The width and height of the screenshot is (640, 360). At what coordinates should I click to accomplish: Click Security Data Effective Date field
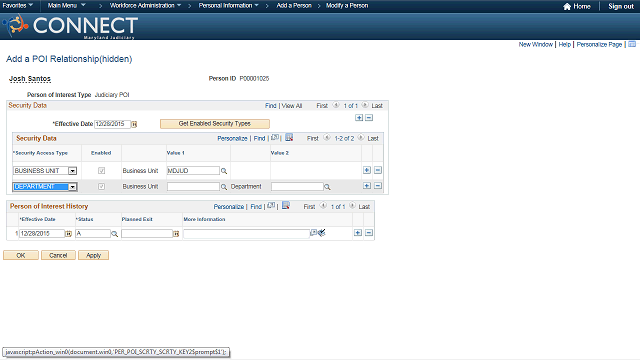(x=112, y=124)
